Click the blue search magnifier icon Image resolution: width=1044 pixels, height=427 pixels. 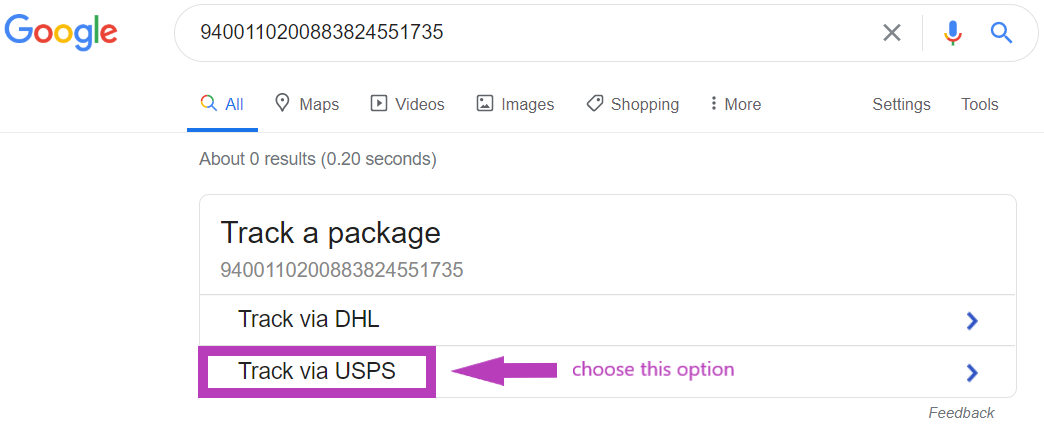tap(1002, 33)
